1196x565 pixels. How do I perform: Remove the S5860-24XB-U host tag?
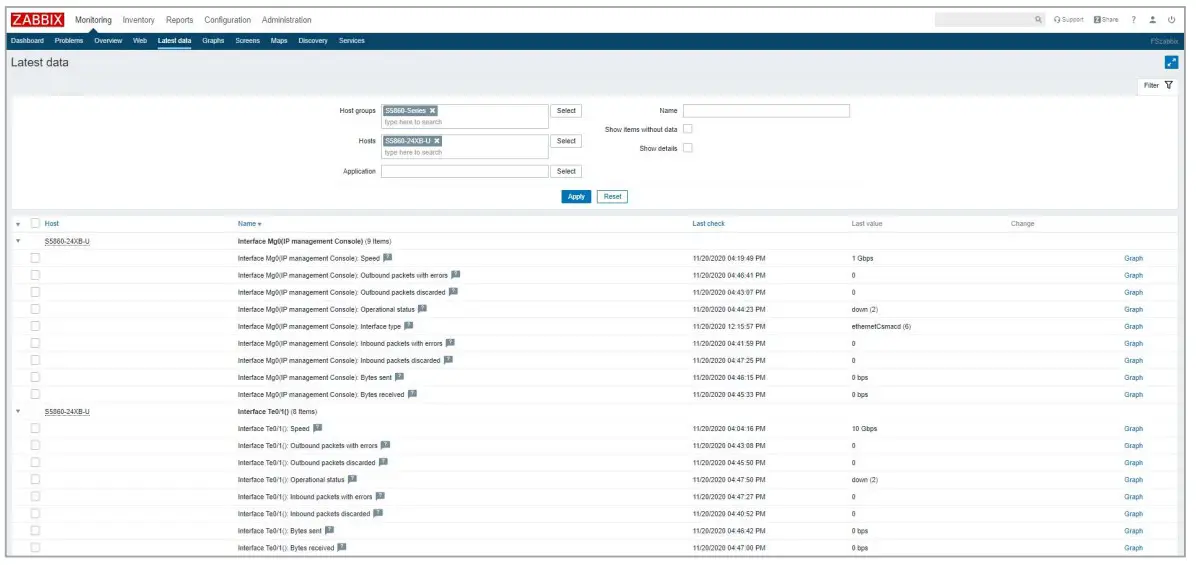point(437,141)
